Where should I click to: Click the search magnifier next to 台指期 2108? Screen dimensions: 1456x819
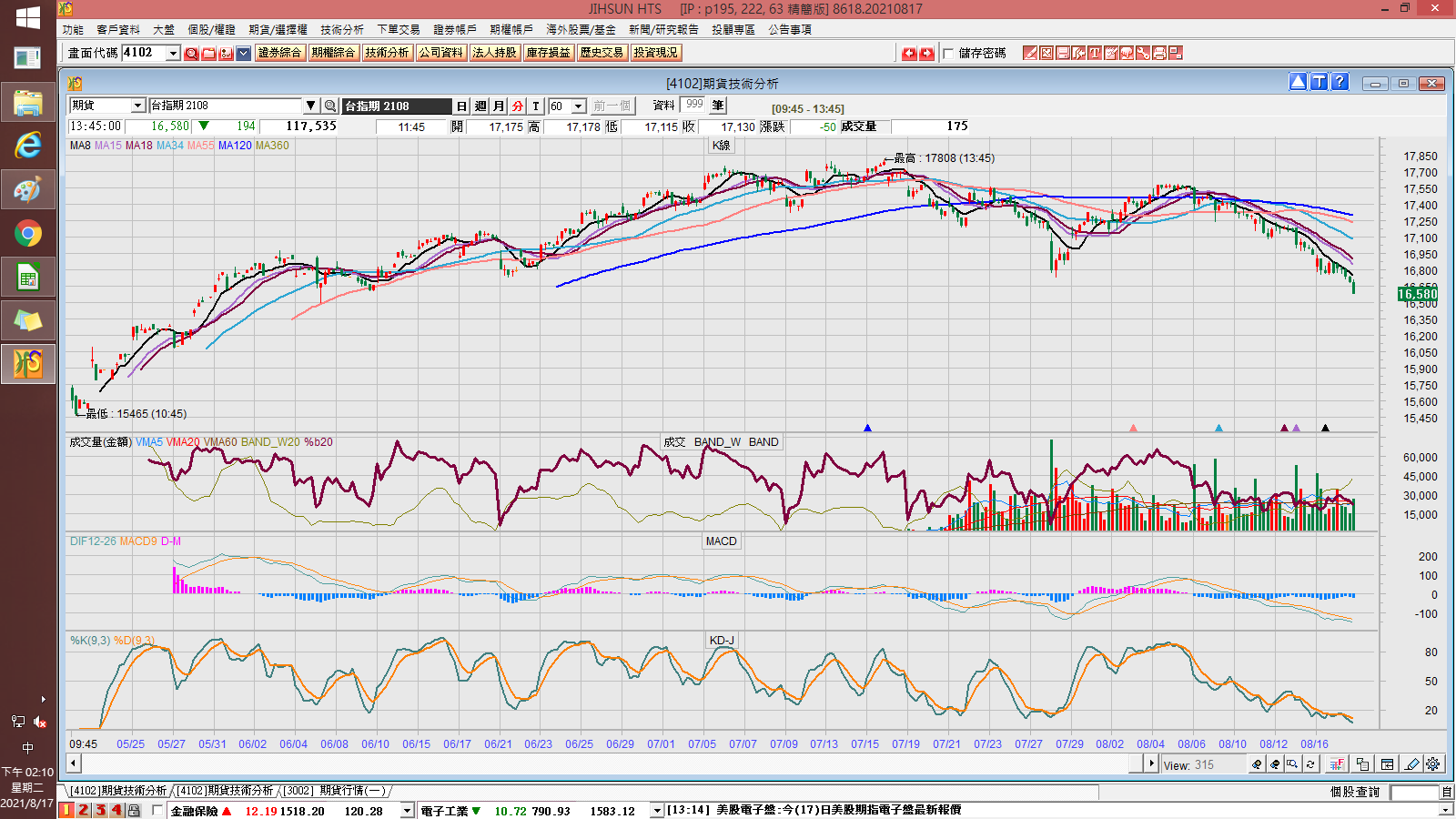[x=330, y=106]
